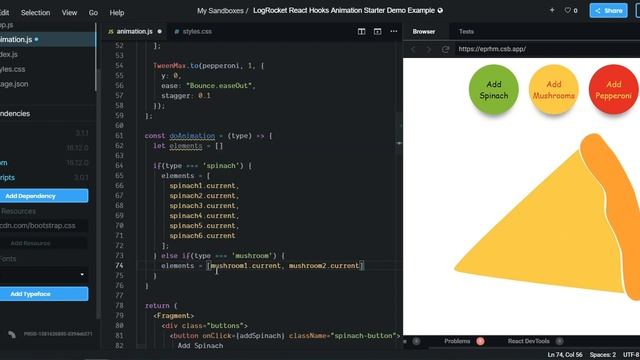
Task: Click the git branch icon at sidebar bottom
Action: click(x=12, y=334)
